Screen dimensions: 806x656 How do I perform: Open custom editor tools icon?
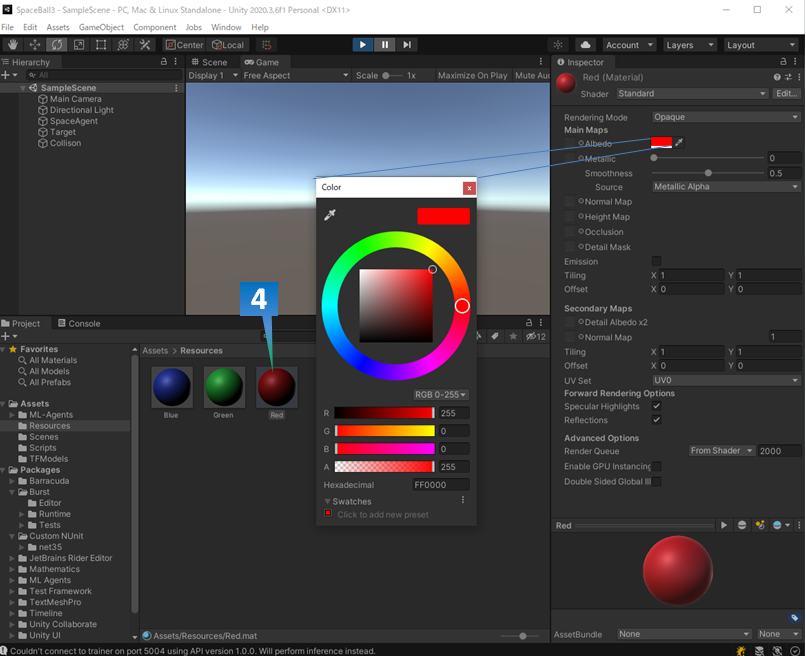[145, 45]
